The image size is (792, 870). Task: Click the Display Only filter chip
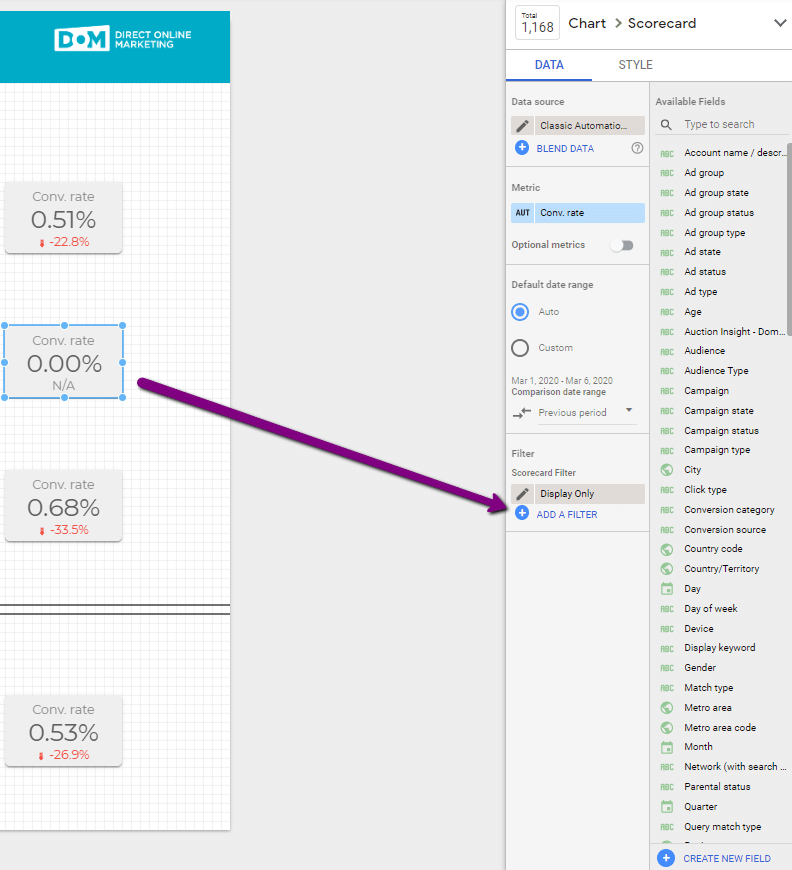click(x=589, y=493)
